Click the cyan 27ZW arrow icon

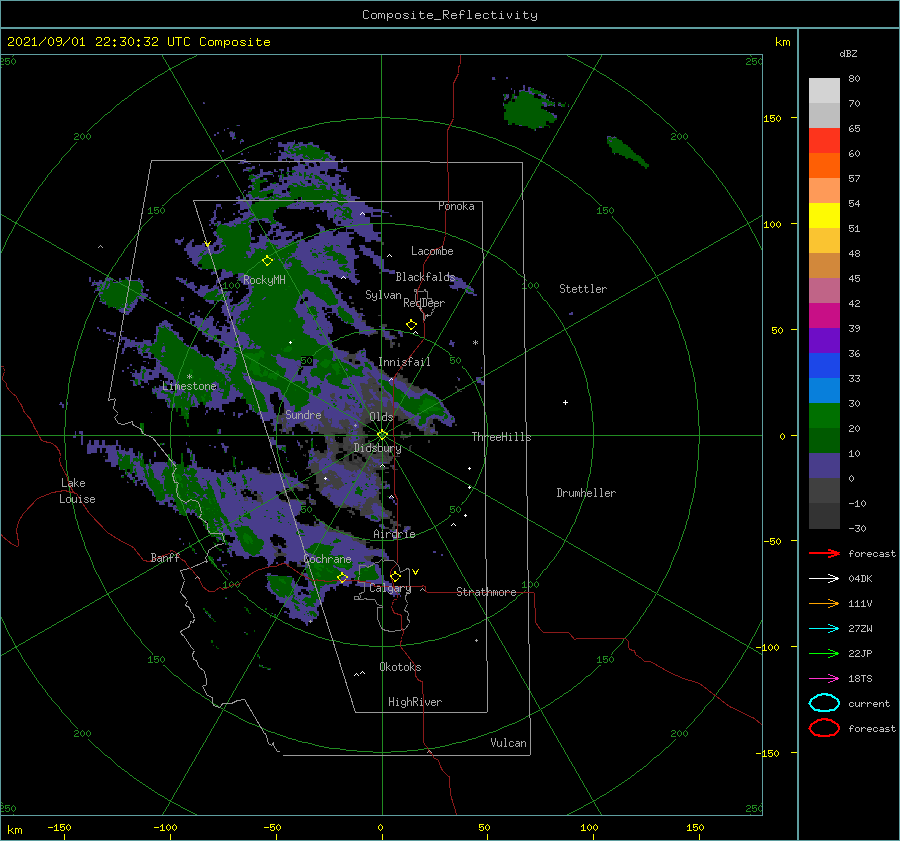[x=824, y=629]
